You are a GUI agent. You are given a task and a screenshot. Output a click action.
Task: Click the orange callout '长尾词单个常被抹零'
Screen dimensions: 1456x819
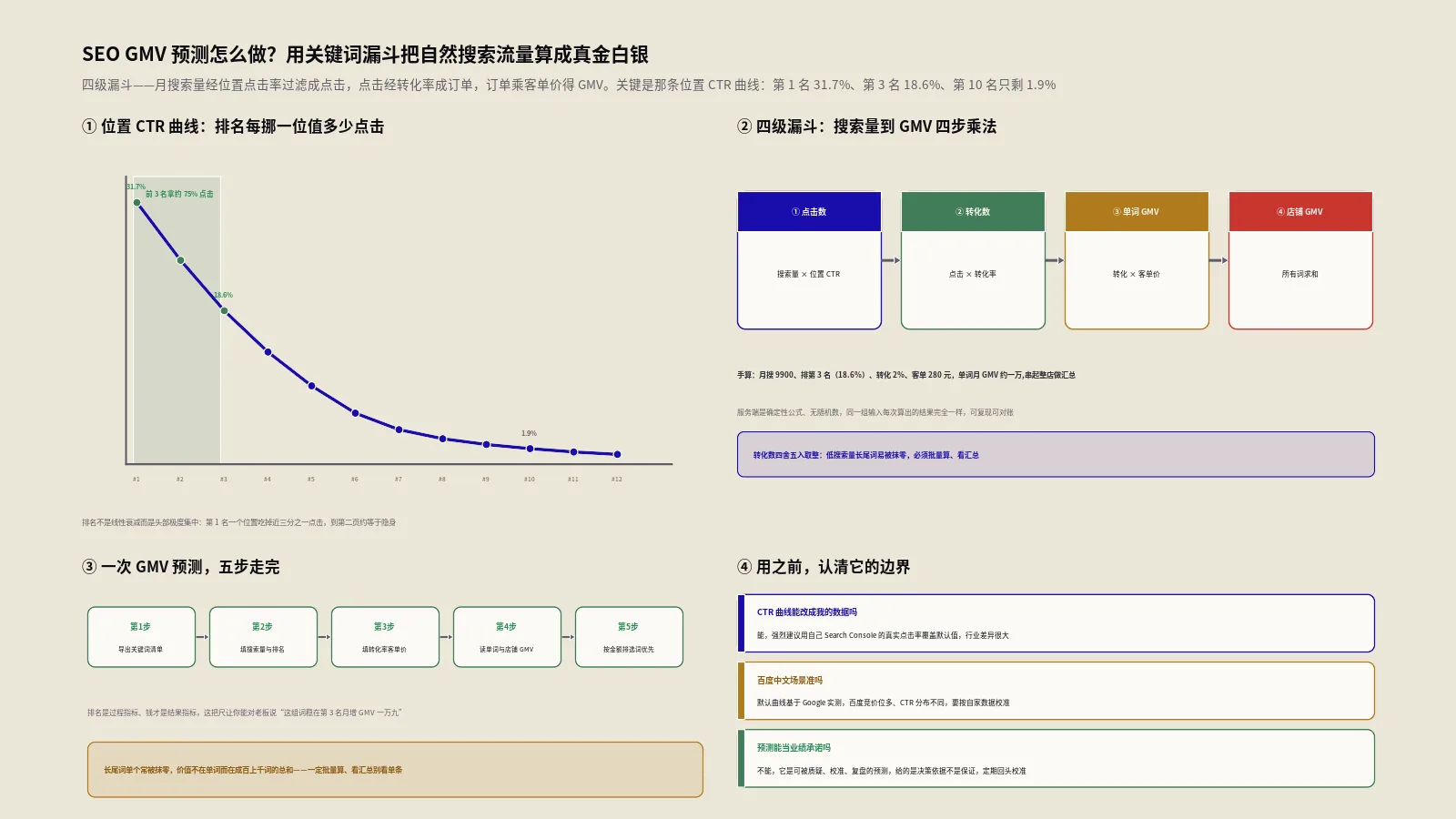pos(395,770)
